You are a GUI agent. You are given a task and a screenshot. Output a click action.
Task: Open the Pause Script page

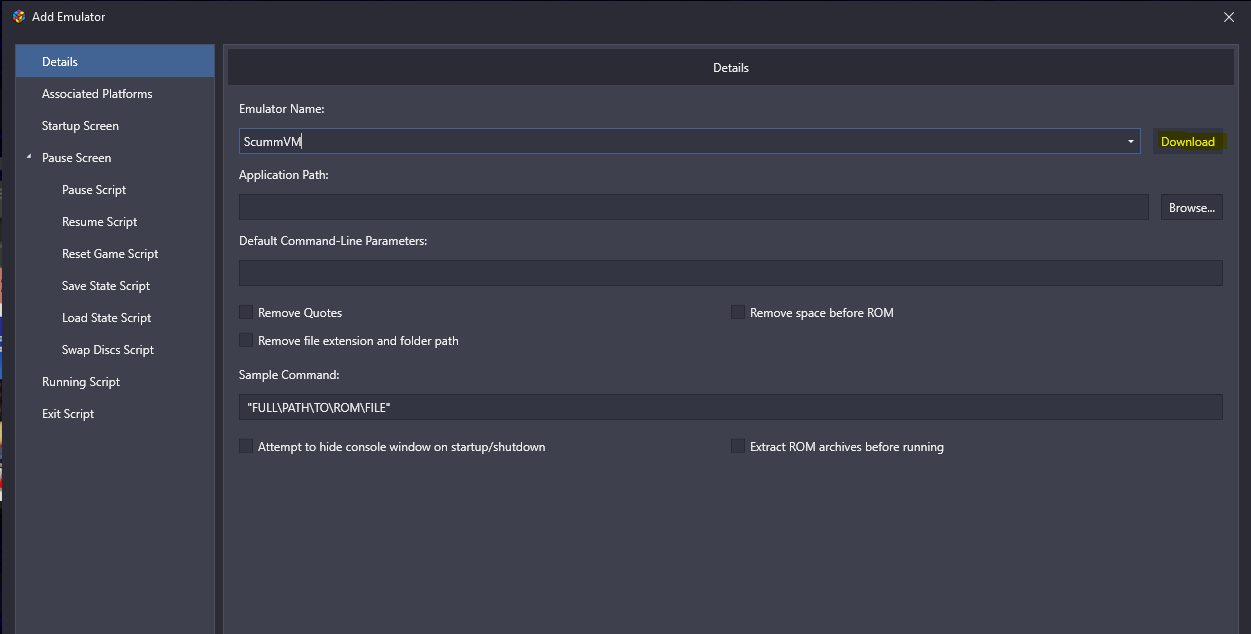tap(94, 190)
